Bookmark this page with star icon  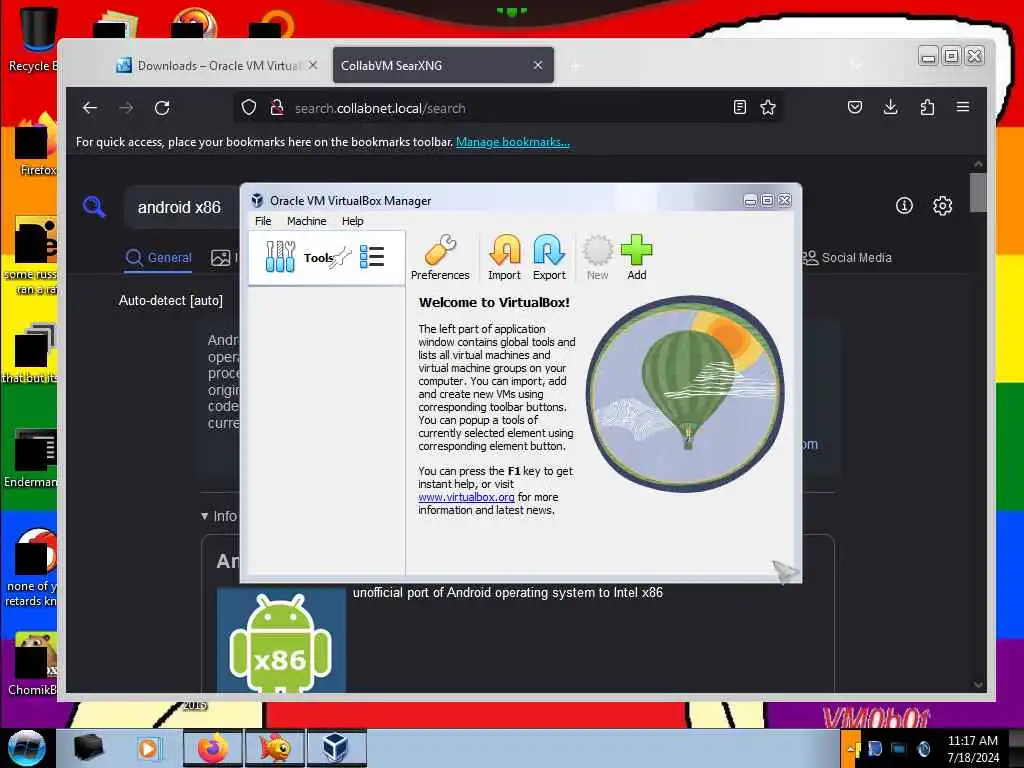pos(768,107)
